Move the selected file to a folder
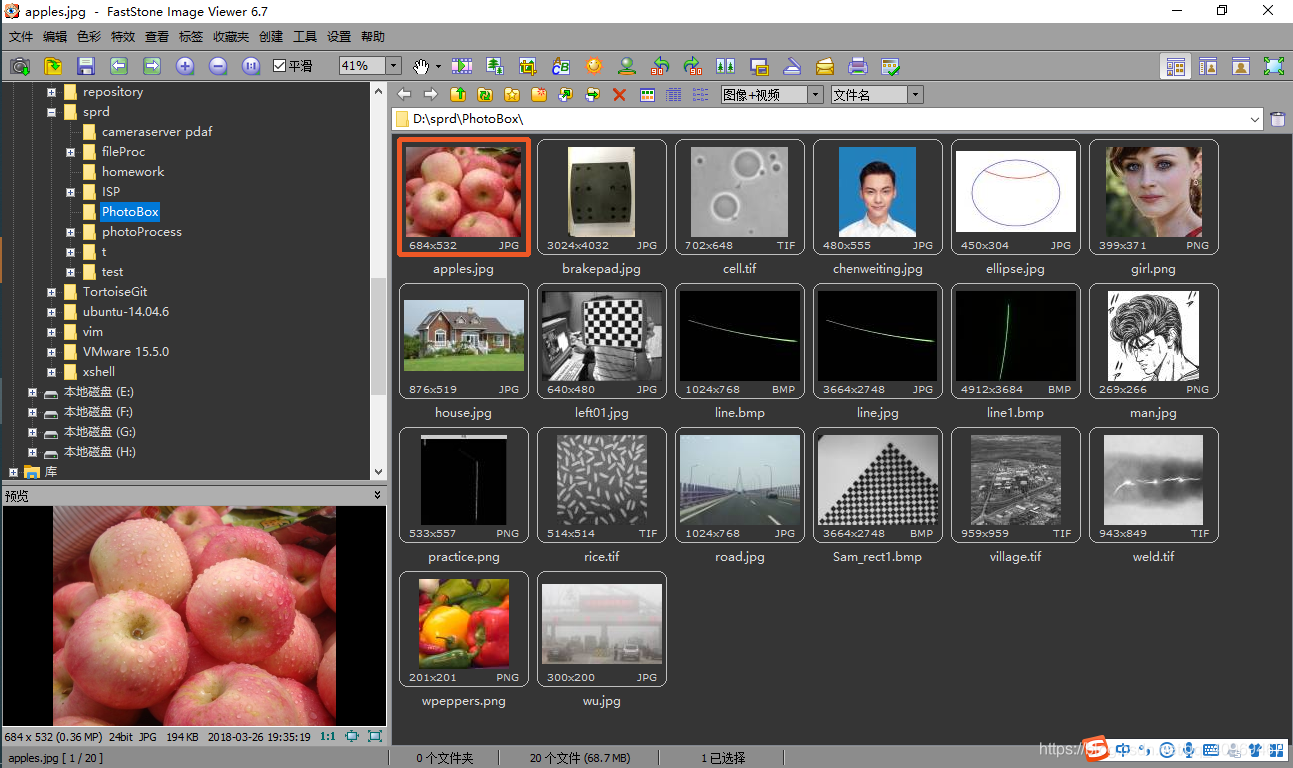This screenshot has height=768, width=1293. (x=593, y=94)
